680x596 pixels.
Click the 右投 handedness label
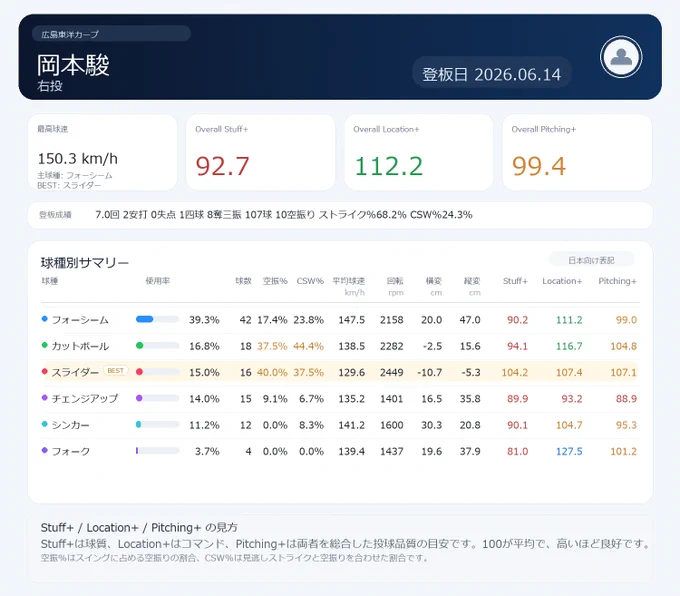pos(50,86)
